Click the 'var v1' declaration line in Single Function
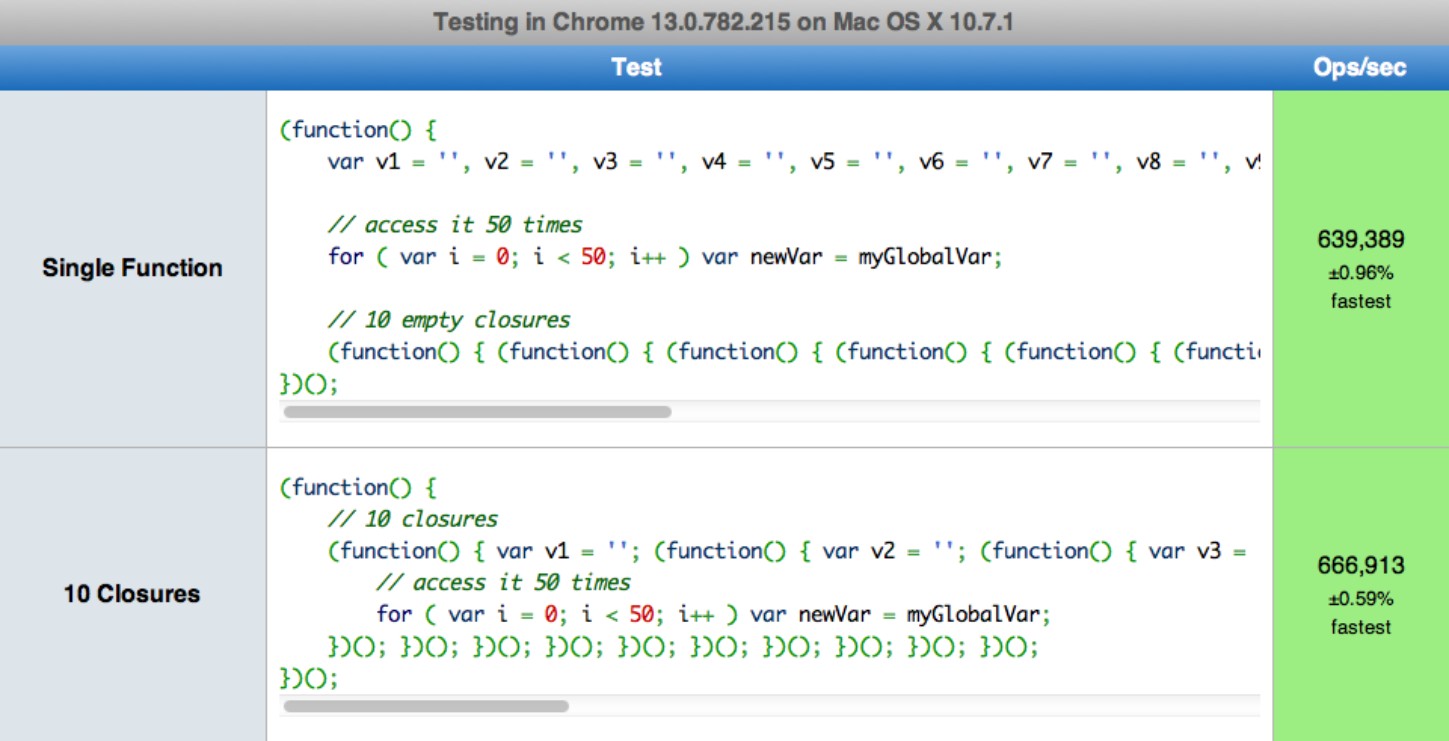 (794, 161)
